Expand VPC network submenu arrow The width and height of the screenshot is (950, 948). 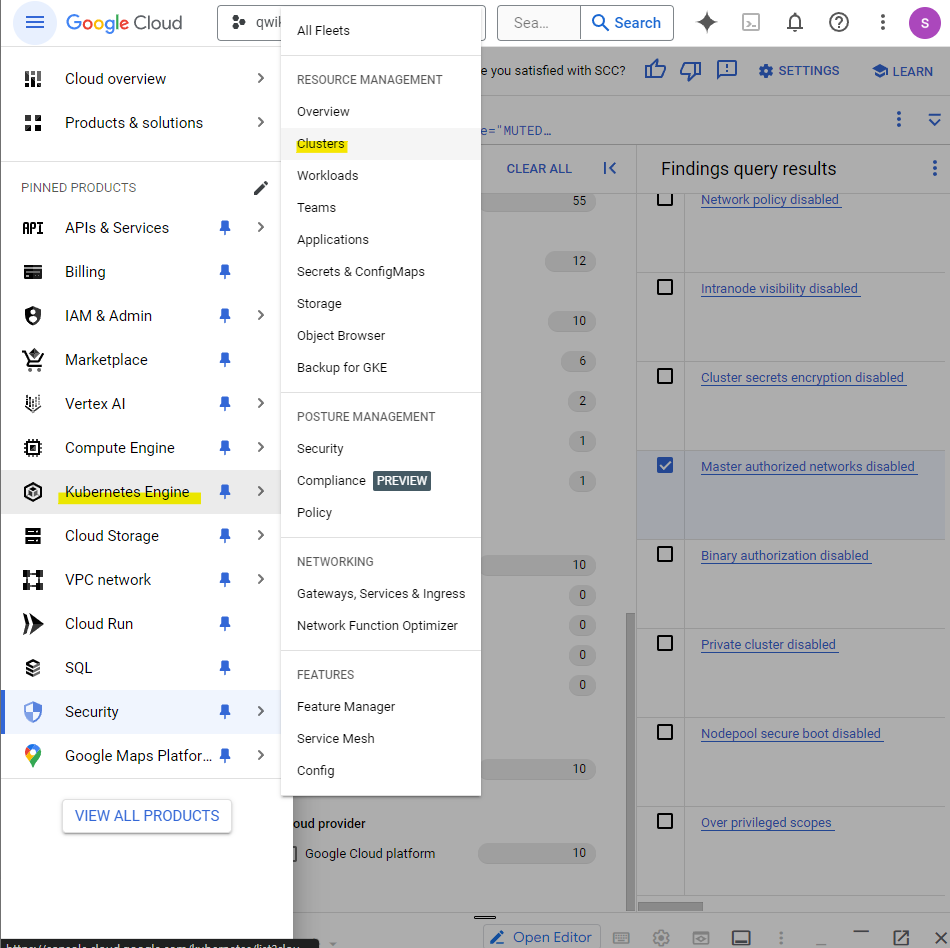pos(261,579)
